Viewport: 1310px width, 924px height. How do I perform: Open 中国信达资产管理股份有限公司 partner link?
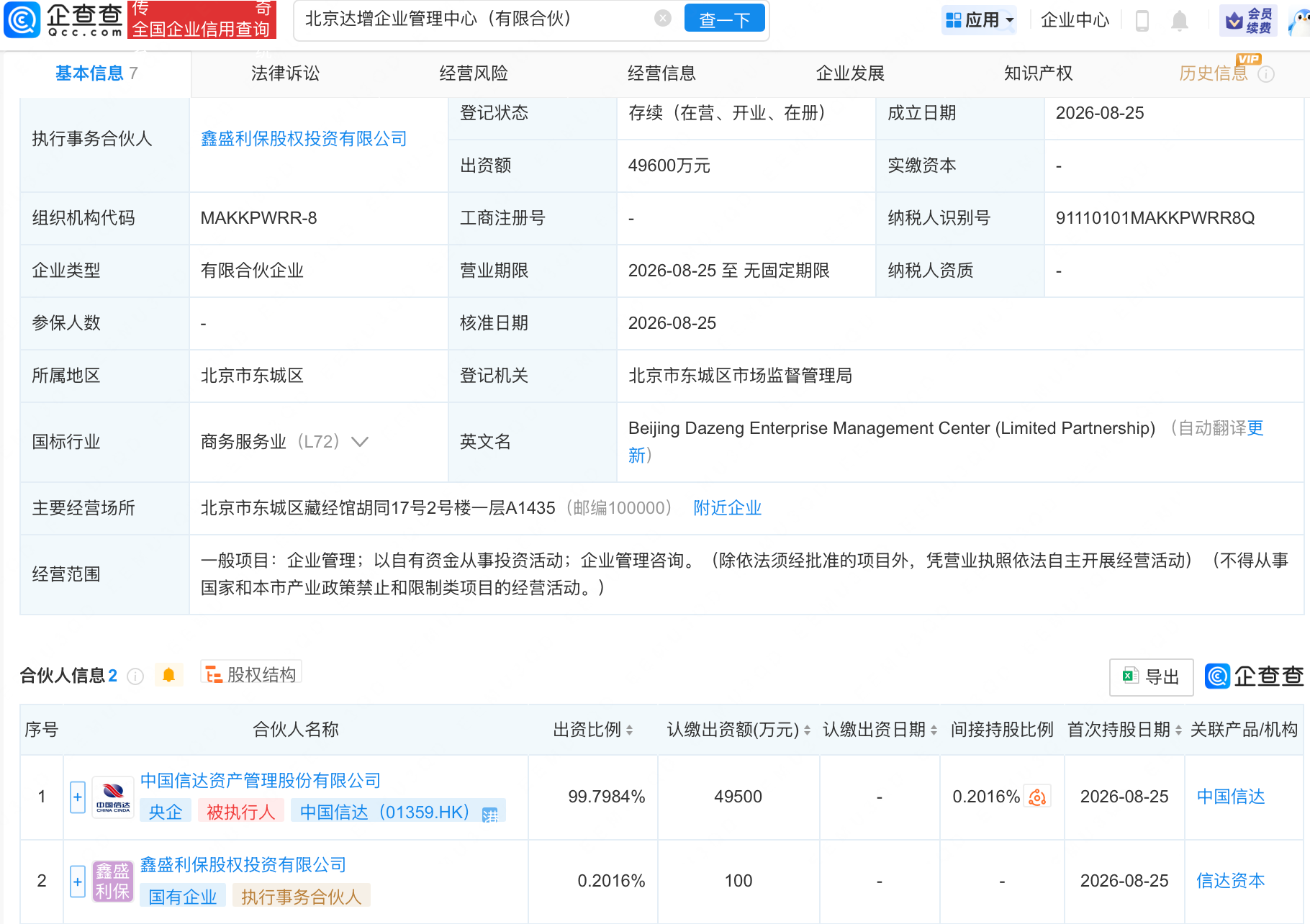[x=261, y=780]
